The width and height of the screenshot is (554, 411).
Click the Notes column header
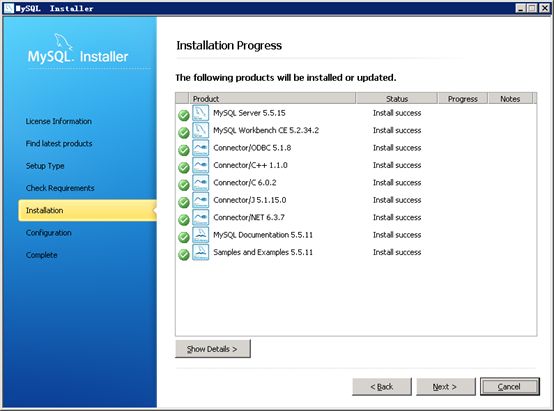(x=510, y=99)
